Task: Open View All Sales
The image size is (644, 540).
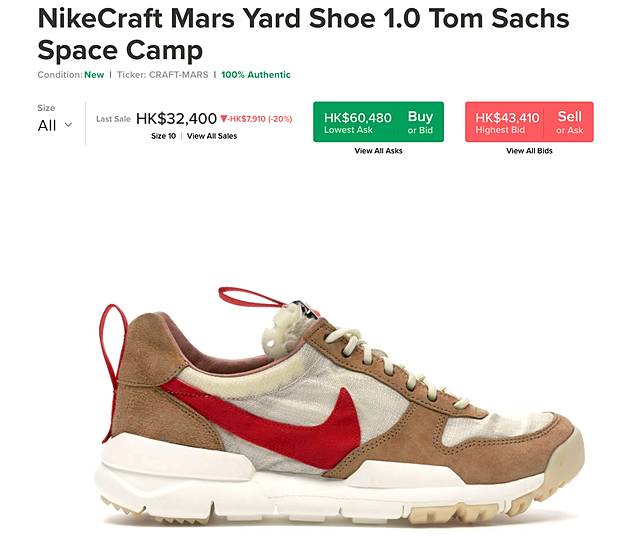Action: point(212,136)
